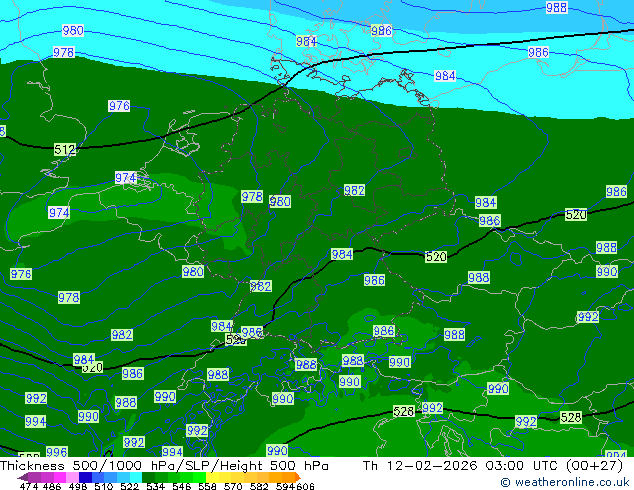Click the blue 996 pressure label

[x=57, y=452]
